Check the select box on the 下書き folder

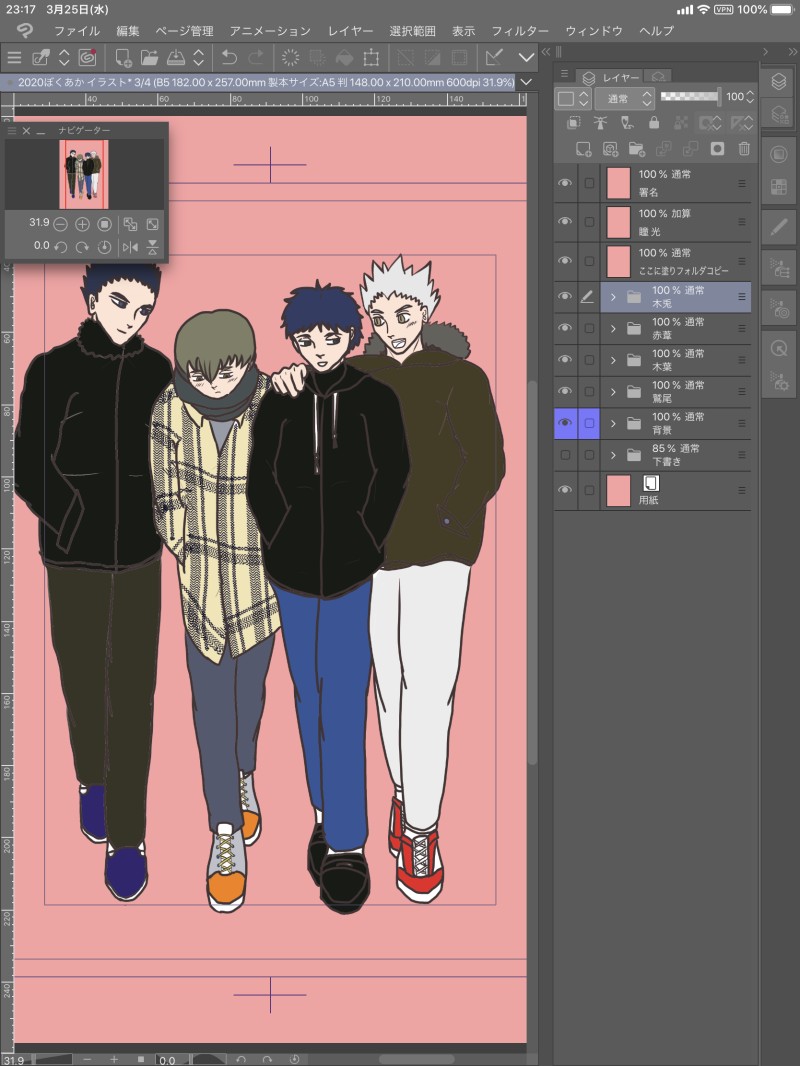click(589, 455)
